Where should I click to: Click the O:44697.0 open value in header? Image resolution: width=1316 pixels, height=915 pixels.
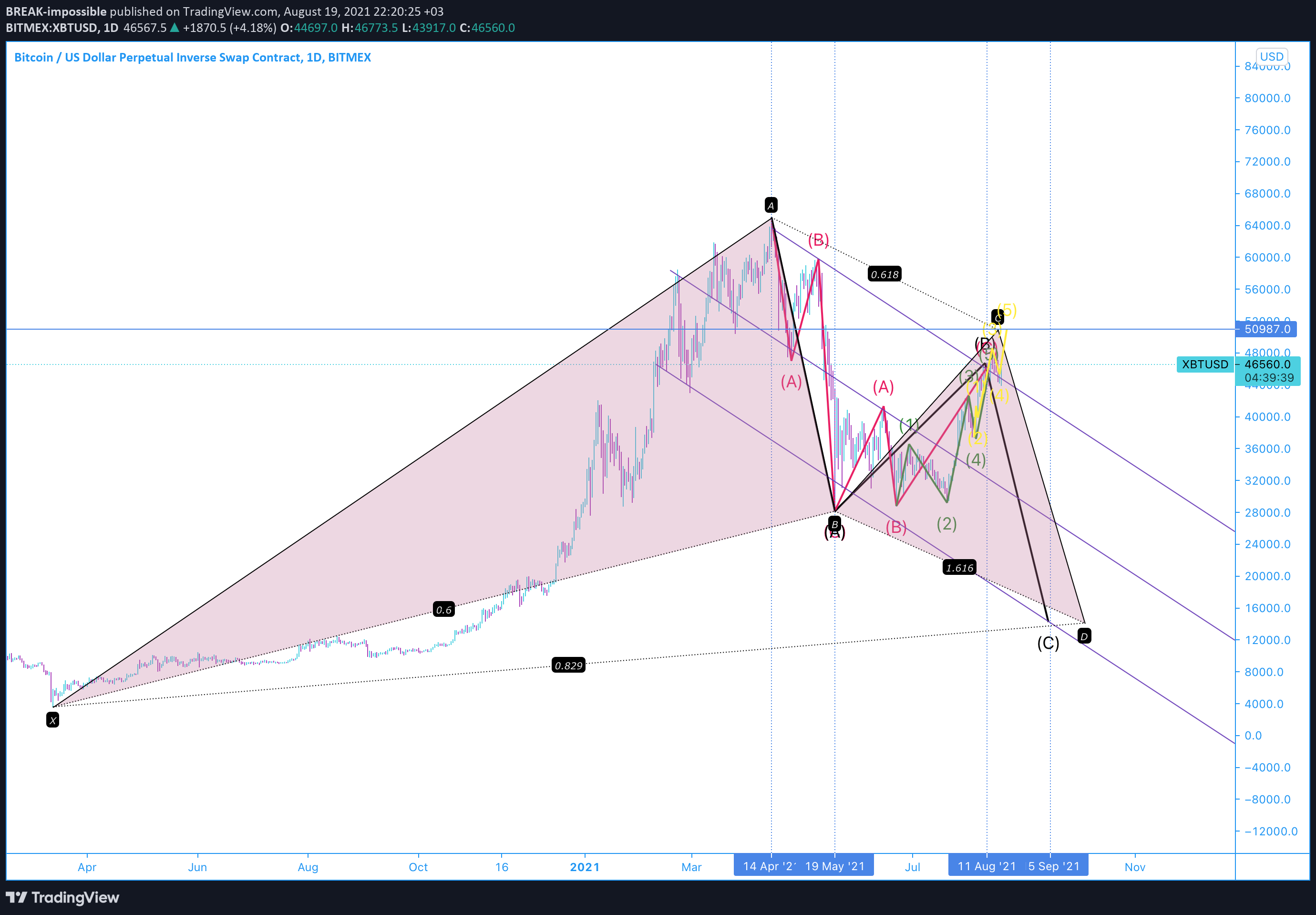tap(309, 28)
